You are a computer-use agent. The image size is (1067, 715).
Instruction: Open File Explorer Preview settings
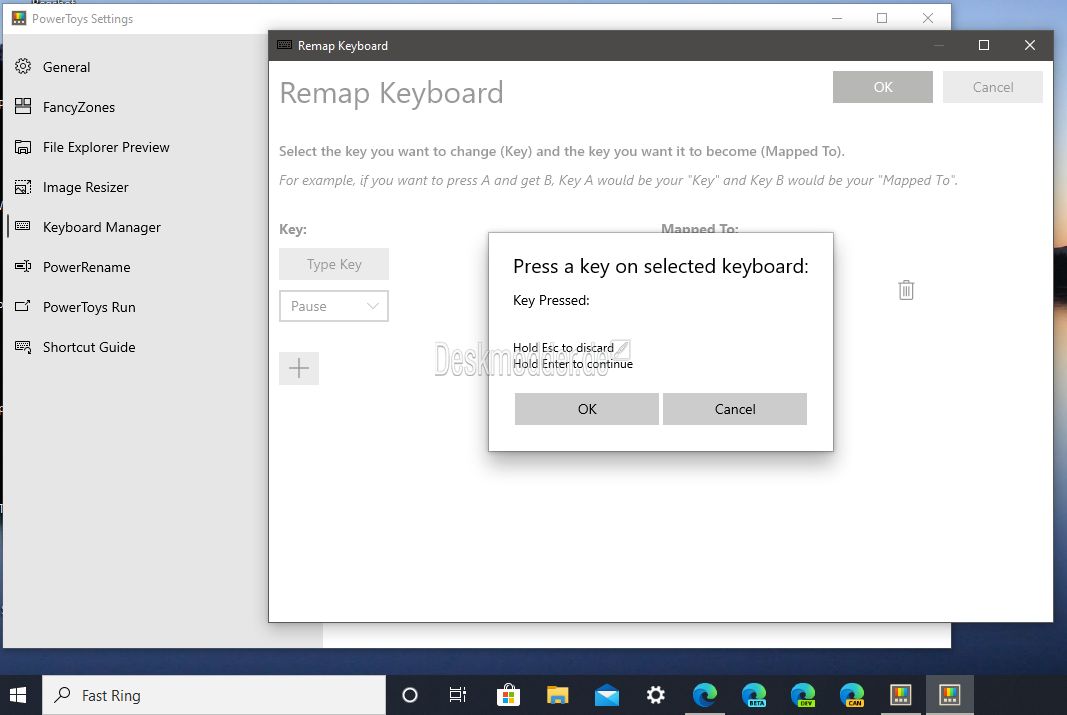pyautogui.click(x=106, y=147)
